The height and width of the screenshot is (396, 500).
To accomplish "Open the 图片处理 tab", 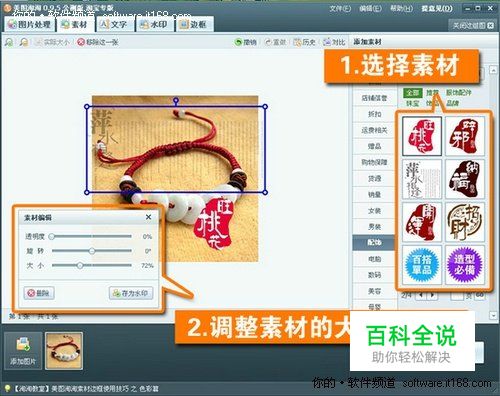I will click(x=29, y=25).
